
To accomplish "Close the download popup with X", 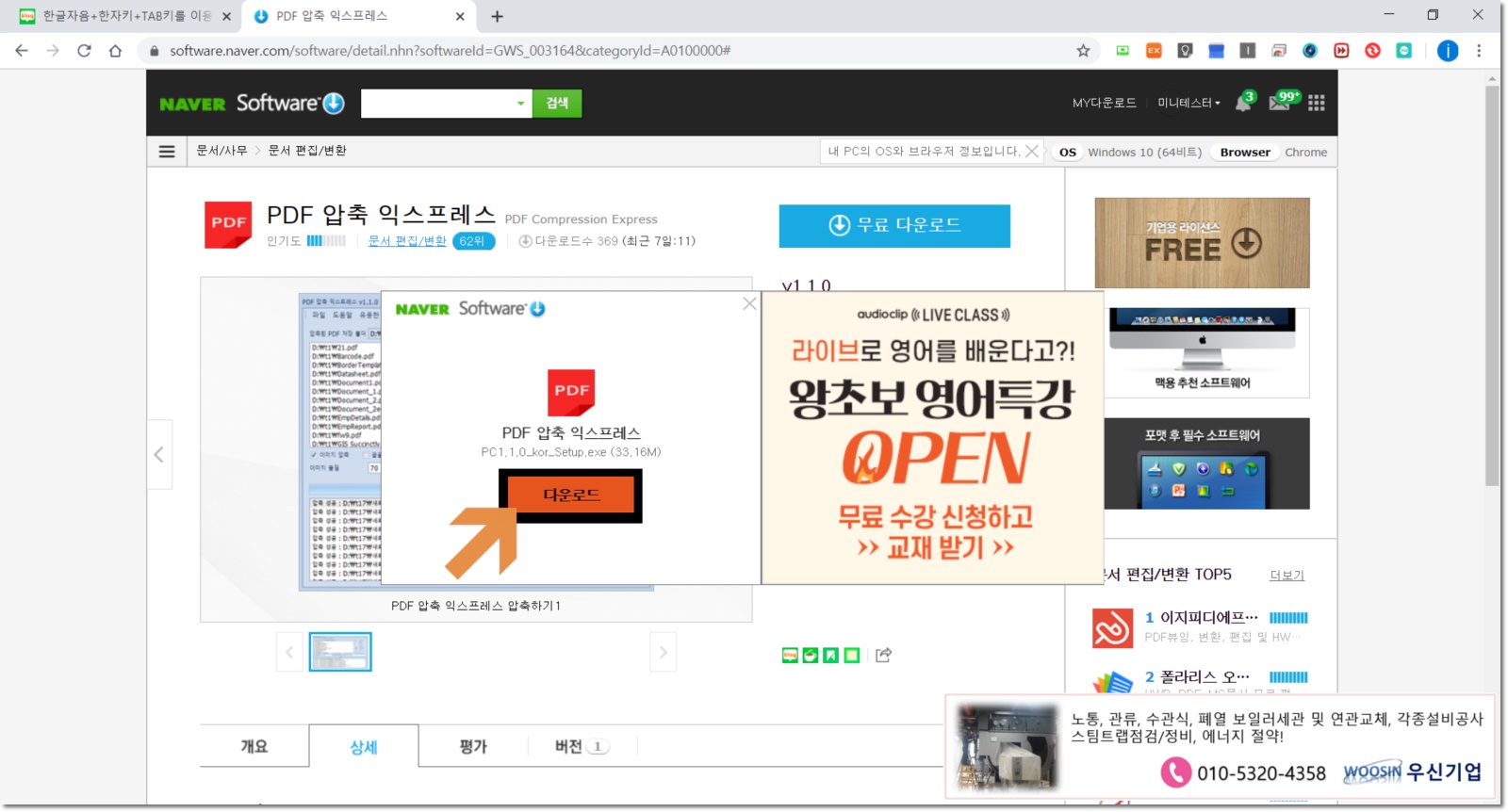I will pos(749,303).
